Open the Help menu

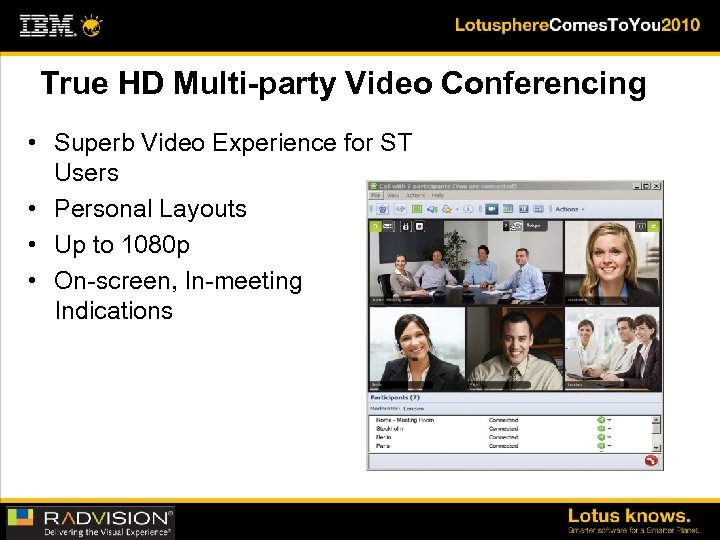click(x=438, y=195)
